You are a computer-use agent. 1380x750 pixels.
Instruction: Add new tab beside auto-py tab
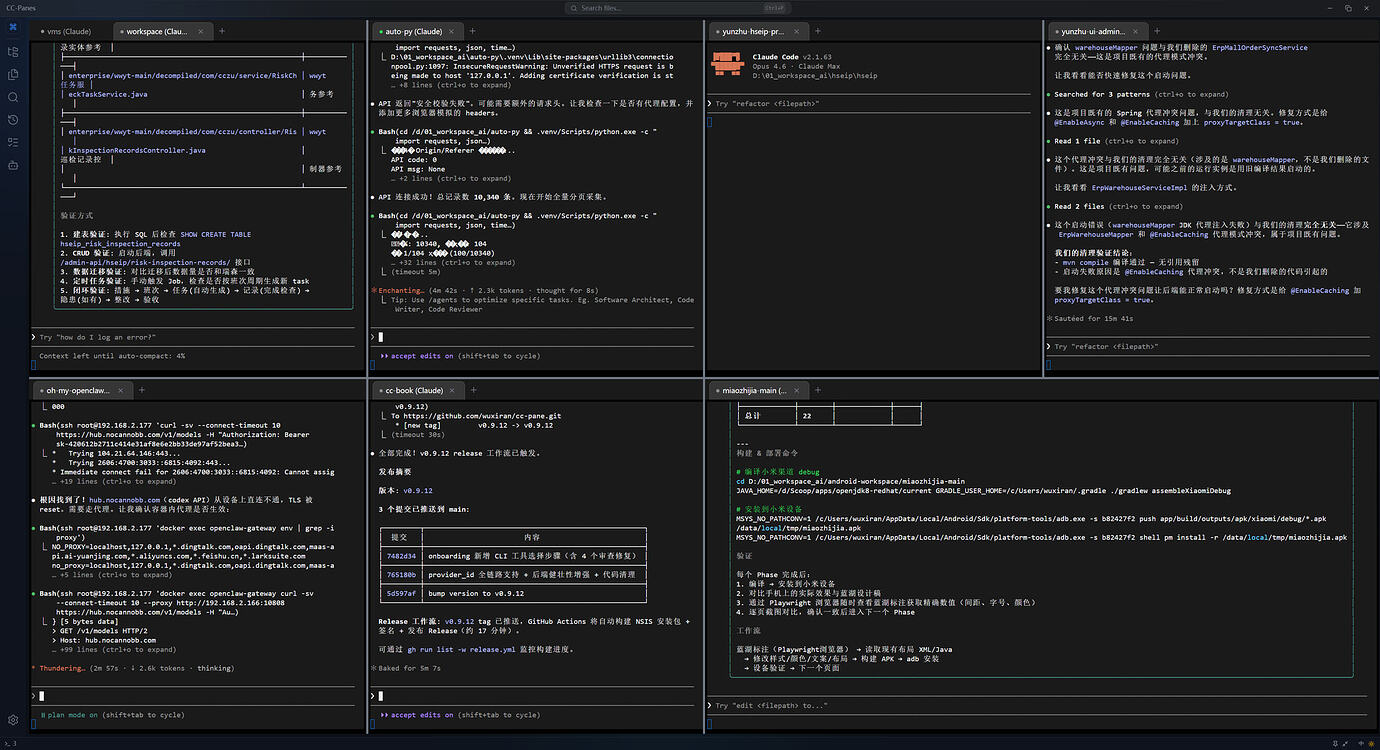point(473,31)
